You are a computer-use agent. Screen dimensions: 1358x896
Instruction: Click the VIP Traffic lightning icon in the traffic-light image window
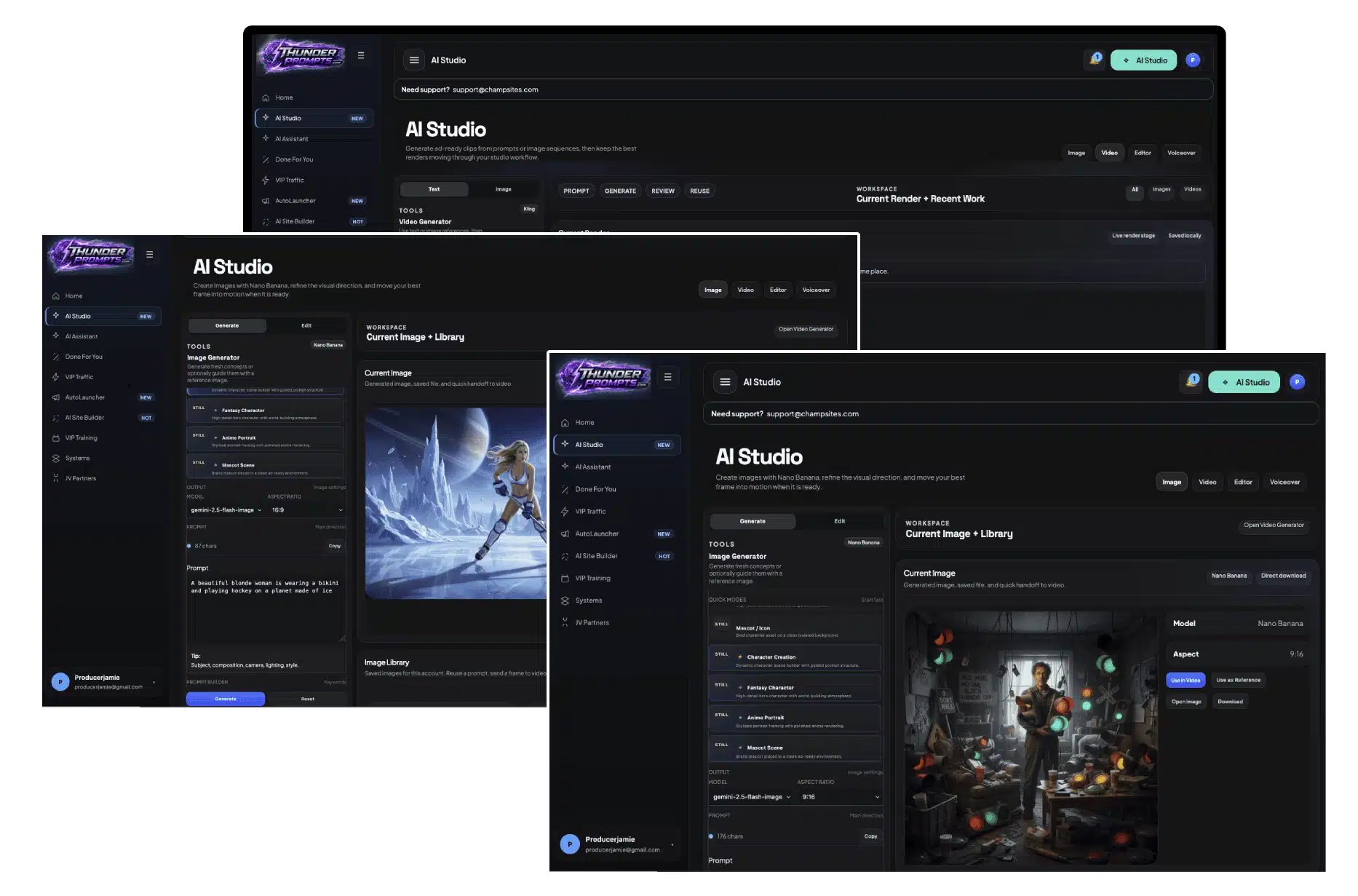tap(565, 512)
